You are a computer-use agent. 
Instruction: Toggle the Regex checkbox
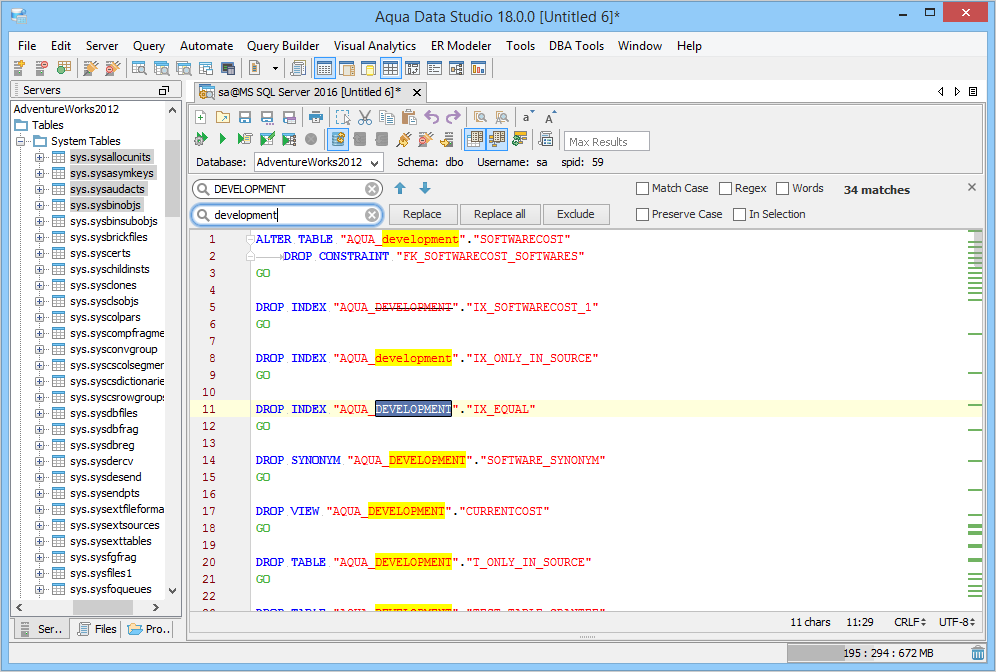[x=726, y=188]
